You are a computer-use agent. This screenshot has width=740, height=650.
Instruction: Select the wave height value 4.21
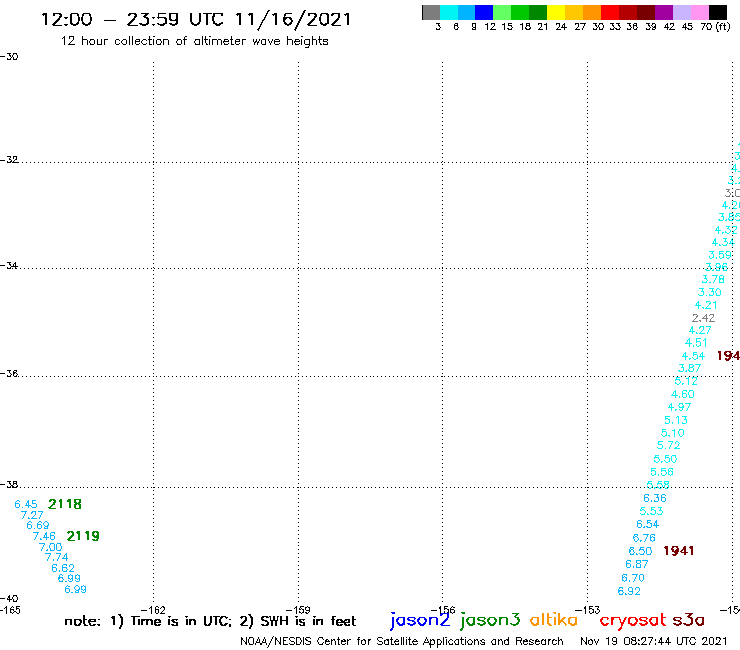pyautogui.click(x=706, y=305)
